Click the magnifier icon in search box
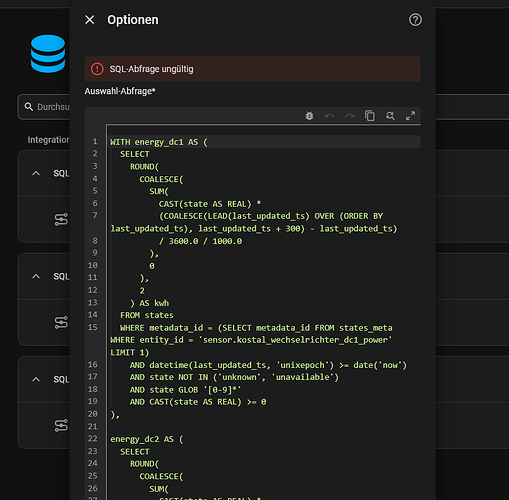 tap(29, 107)
